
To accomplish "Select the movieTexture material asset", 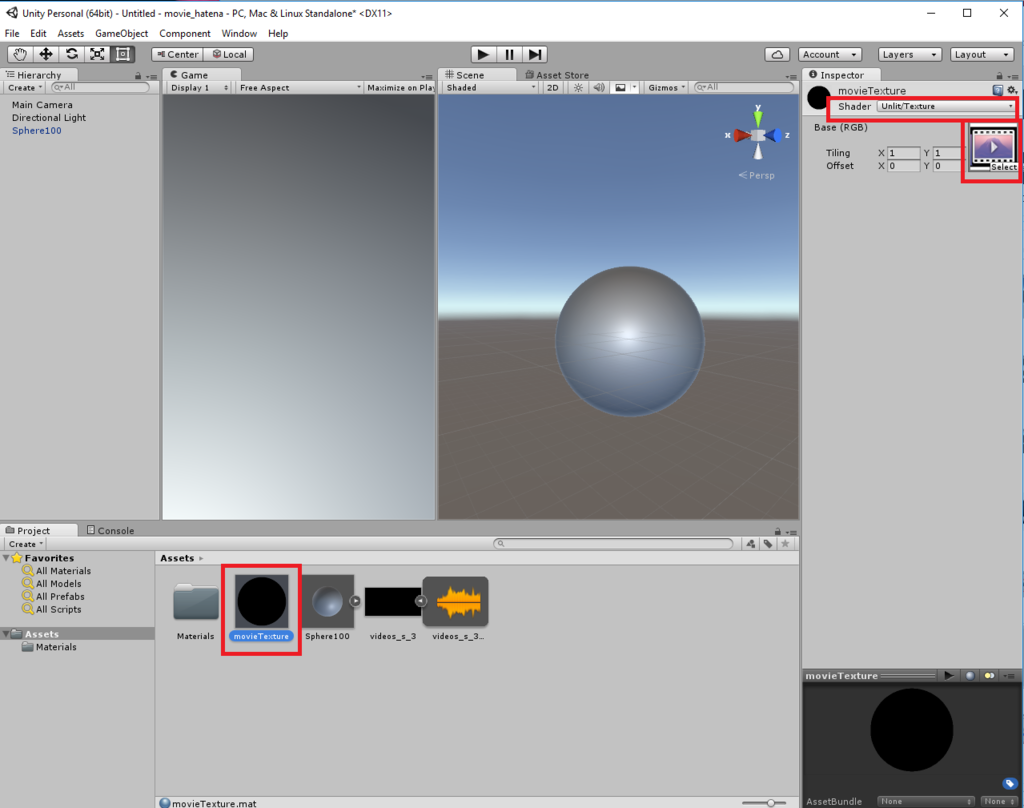I will (261, 608).
